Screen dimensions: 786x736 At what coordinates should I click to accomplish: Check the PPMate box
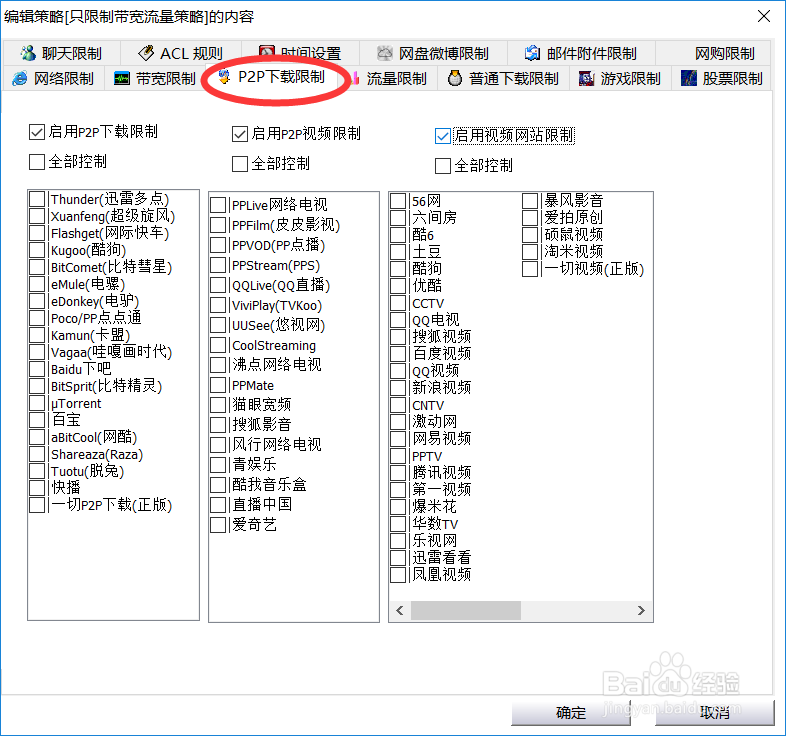coord(218,385)
